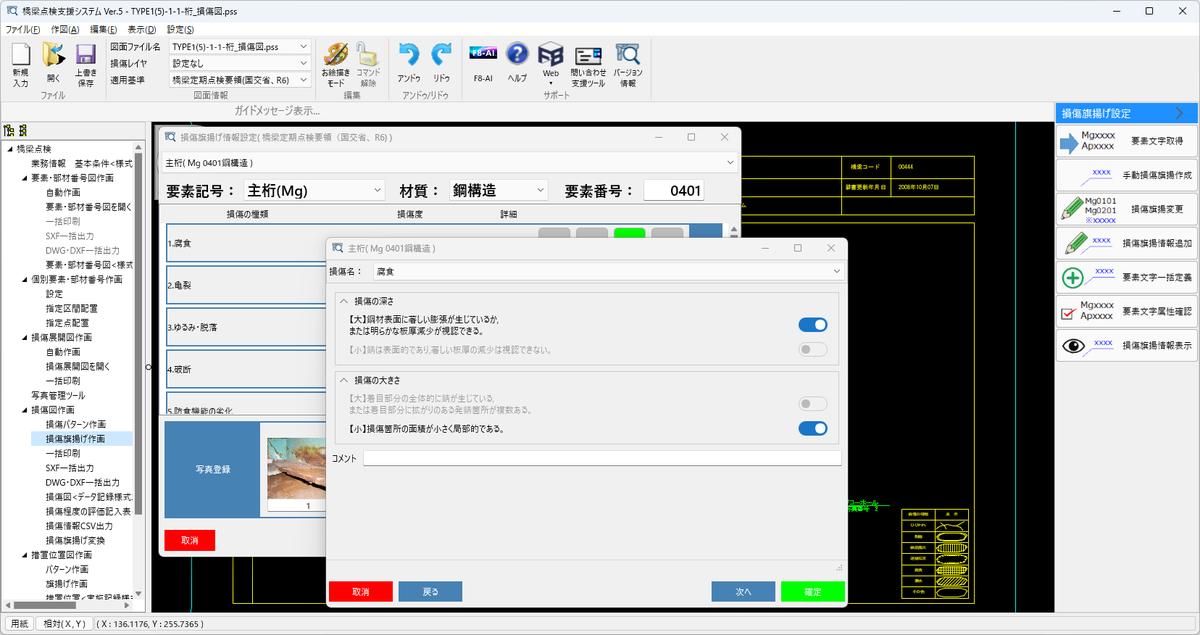This screenshot has height=635, width=1200.
Task: Collapse 橋梁点検 tree root
Action: pos(9,149)
